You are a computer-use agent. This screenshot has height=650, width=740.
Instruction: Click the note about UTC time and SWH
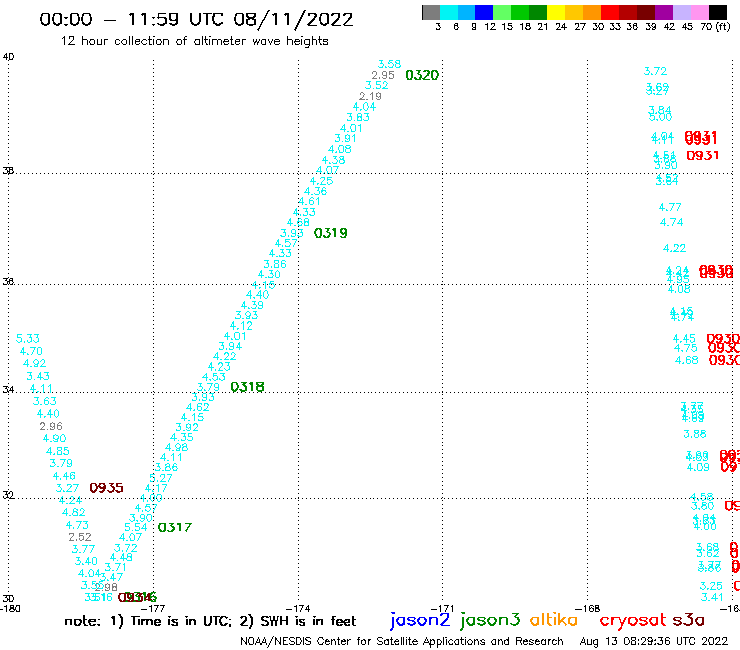210,621
